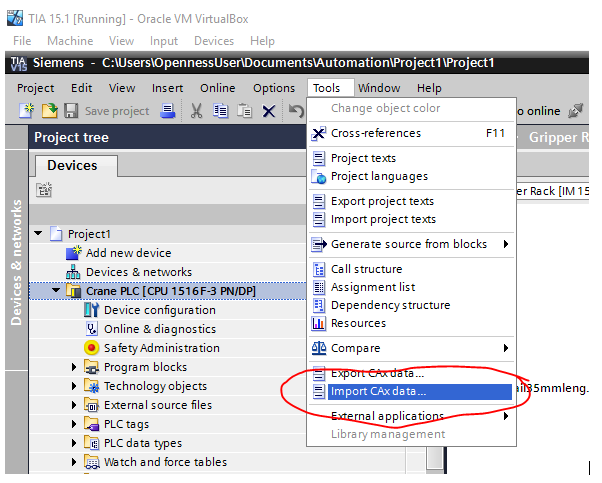The image size is (602, 483).
Task: Click the Compare scales icon
Action: click(319, 348)
